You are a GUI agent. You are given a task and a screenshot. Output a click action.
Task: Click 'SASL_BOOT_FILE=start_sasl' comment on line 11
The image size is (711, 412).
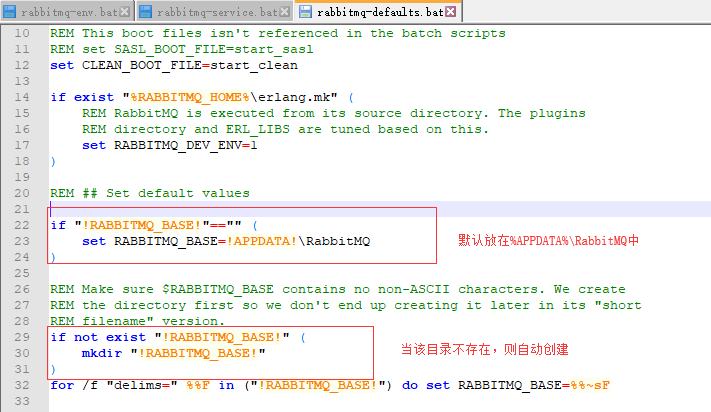pos(214,49)
